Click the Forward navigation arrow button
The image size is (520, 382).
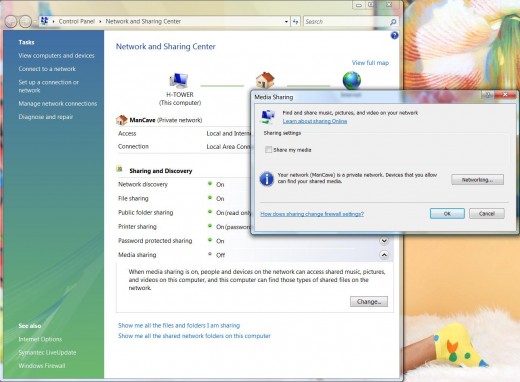point(25,22)
